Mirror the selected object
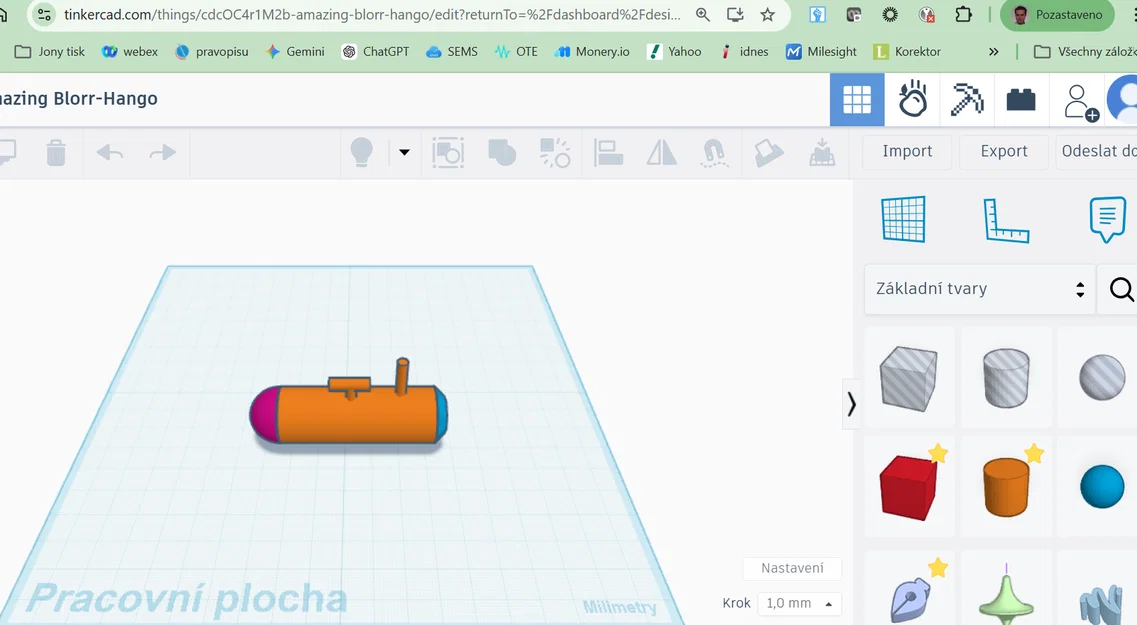 [x=661, y=153]
